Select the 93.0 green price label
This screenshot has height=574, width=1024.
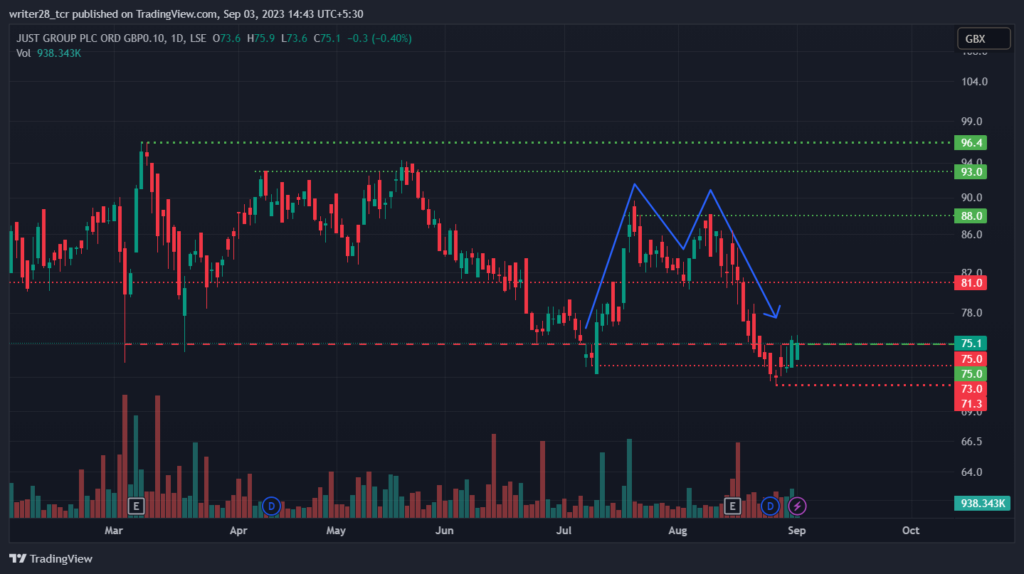click(970, 172)
